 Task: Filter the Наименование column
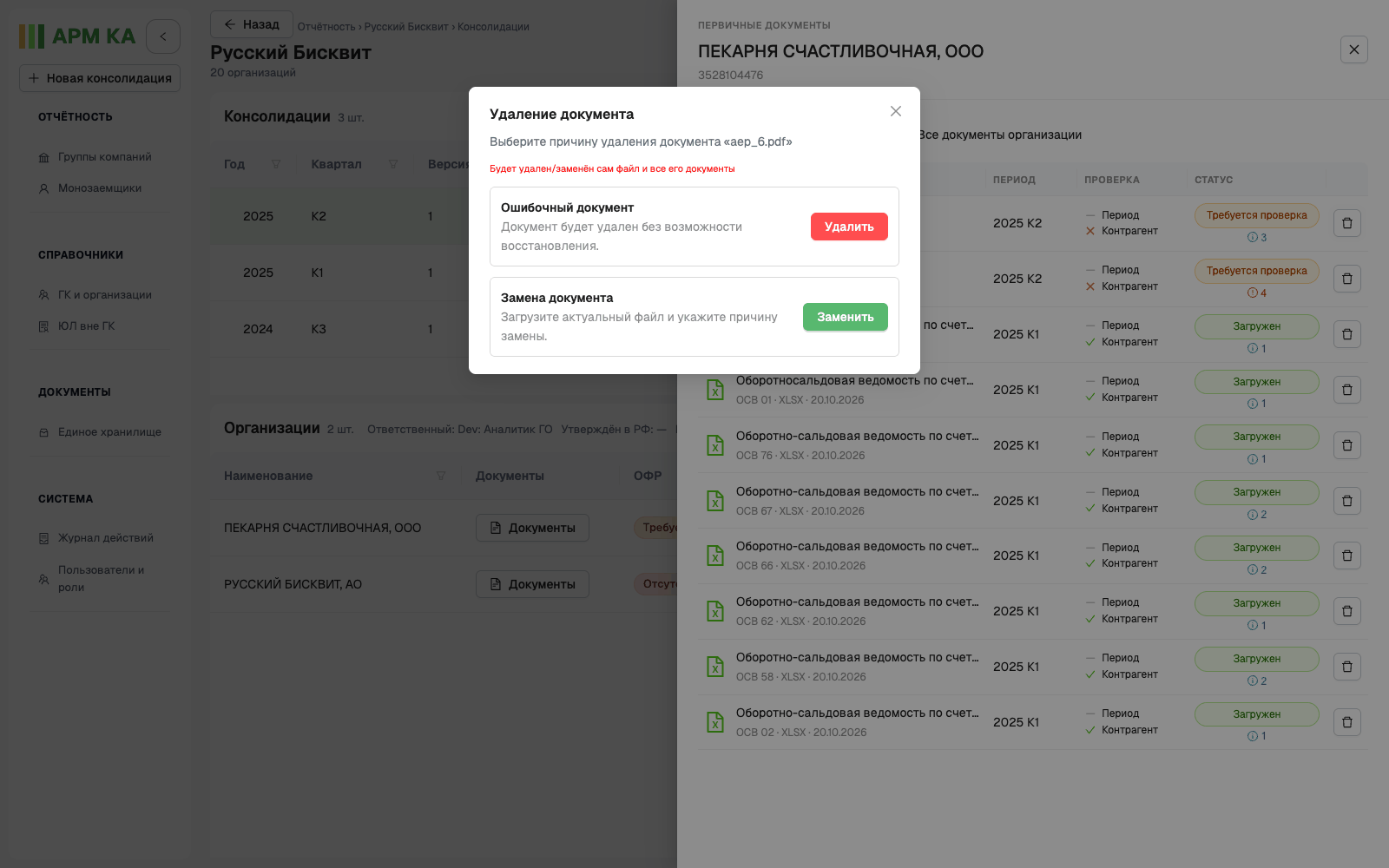(x=441, y=476)
